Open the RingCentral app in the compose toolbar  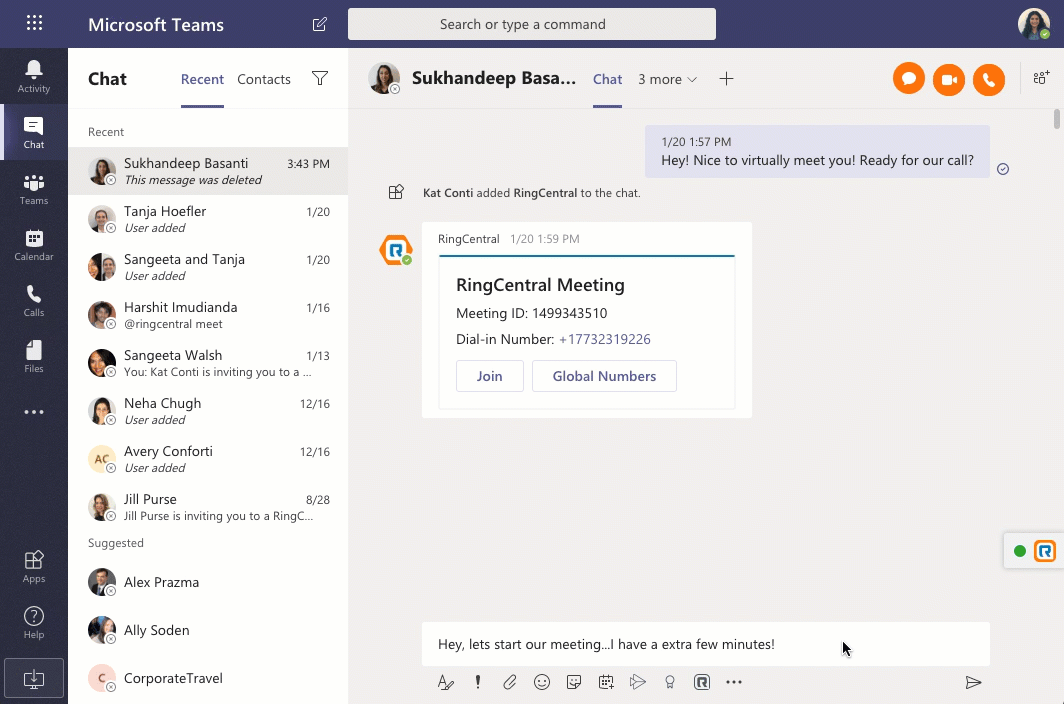coord(702,681)
